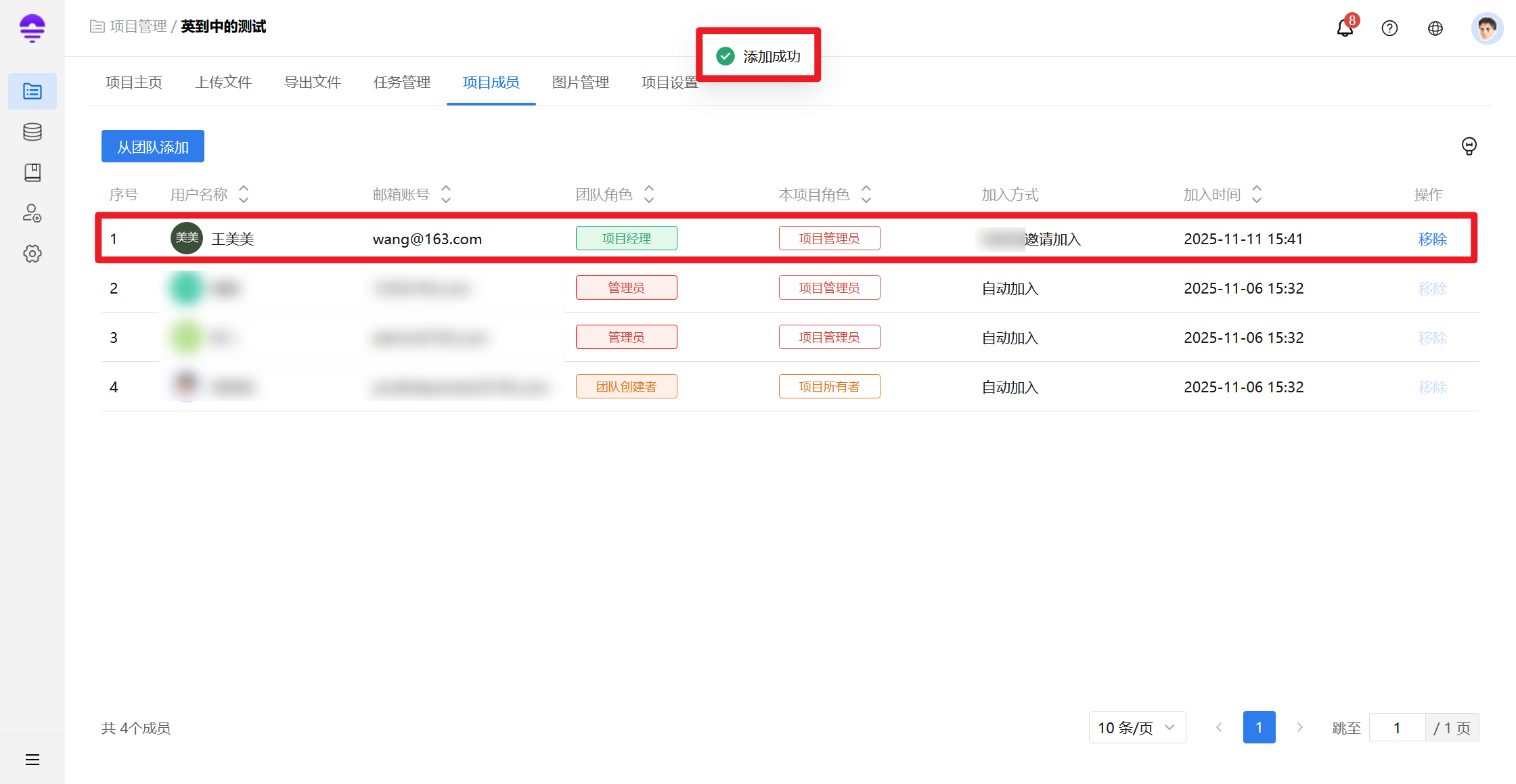Click the 从团队添加 button
1516x784 pixels.
pos(153,147)
